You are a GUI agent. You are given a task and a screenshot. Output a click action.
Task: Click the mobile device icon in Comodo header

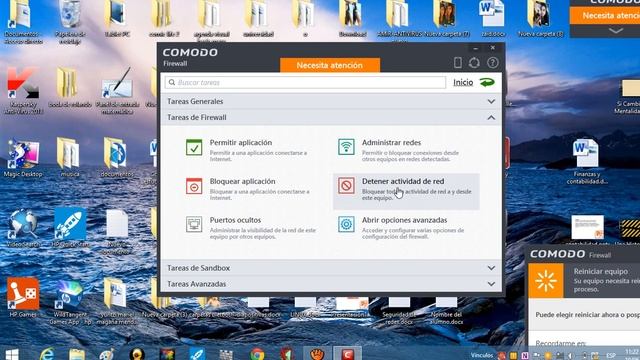tap(458, 62)
